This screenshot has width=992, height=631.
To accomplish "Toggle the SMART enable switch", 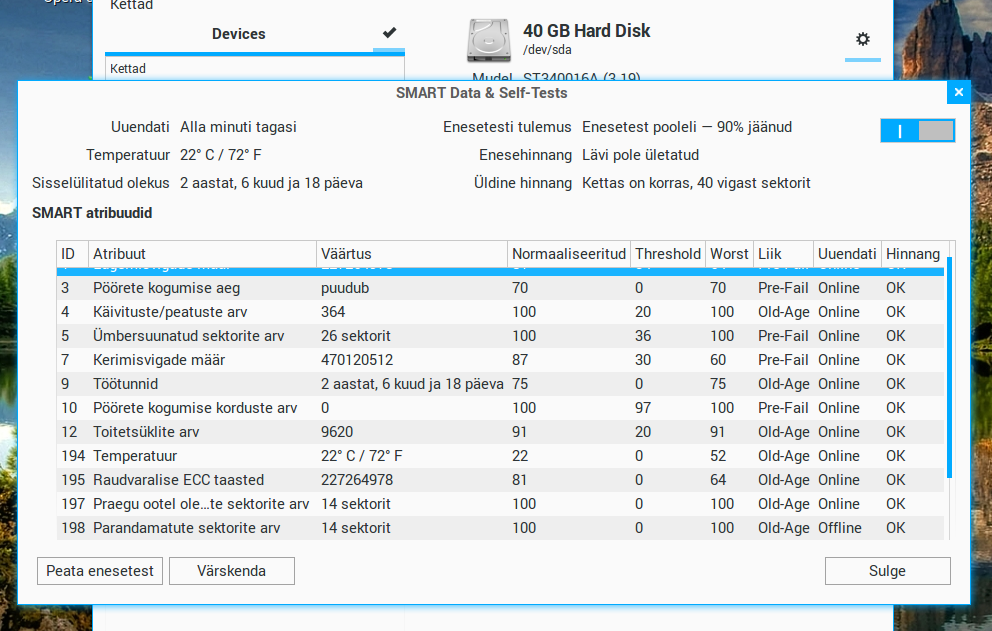I will tap(917, 131).
